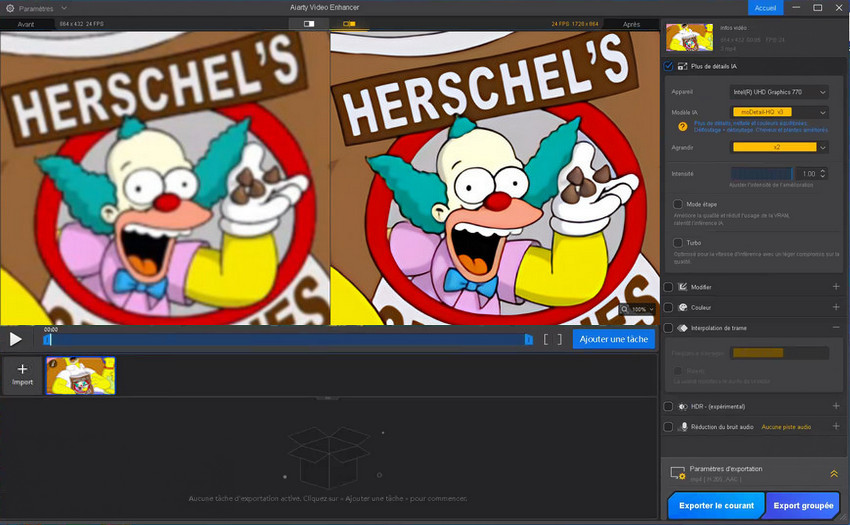Collapse Interpolation de trame section
This screenshot has height=525, width=850.
tap(836, 328)
